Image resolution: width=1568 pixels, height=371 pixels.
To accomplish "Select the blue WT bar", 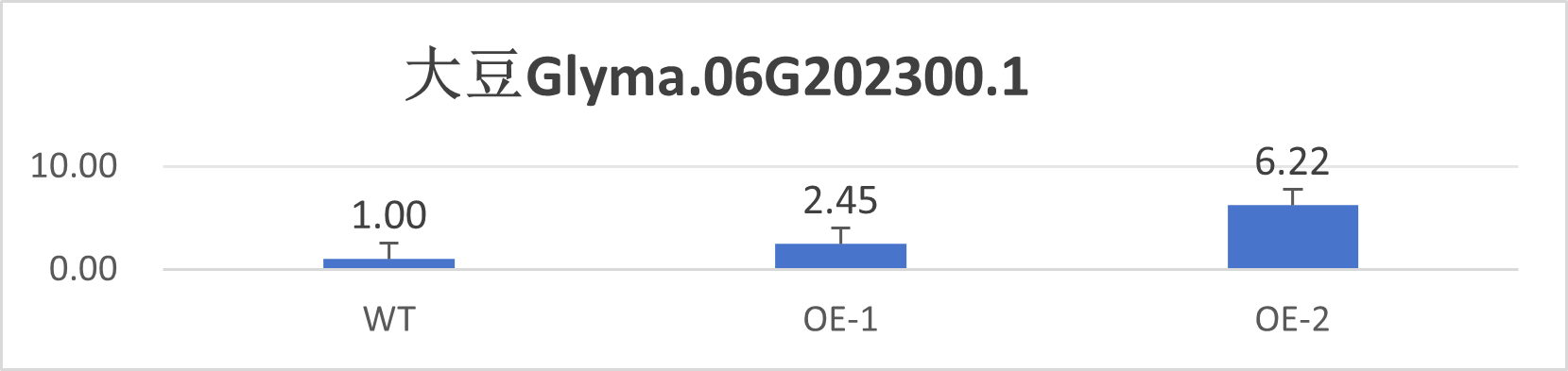I will tap(388, 263).
